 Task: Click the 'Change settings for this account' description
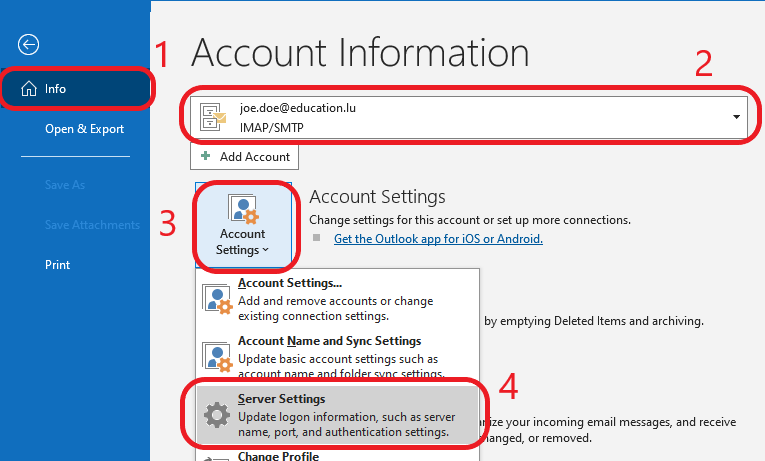(x=470, y=220)
